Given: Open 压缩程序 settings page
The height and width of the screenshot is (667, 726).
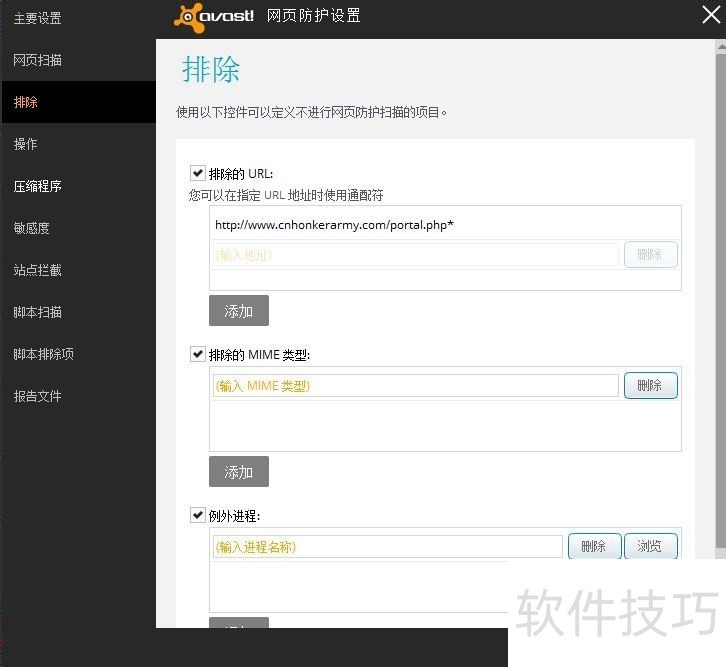Looking at the screenshot, I should 37,186.
